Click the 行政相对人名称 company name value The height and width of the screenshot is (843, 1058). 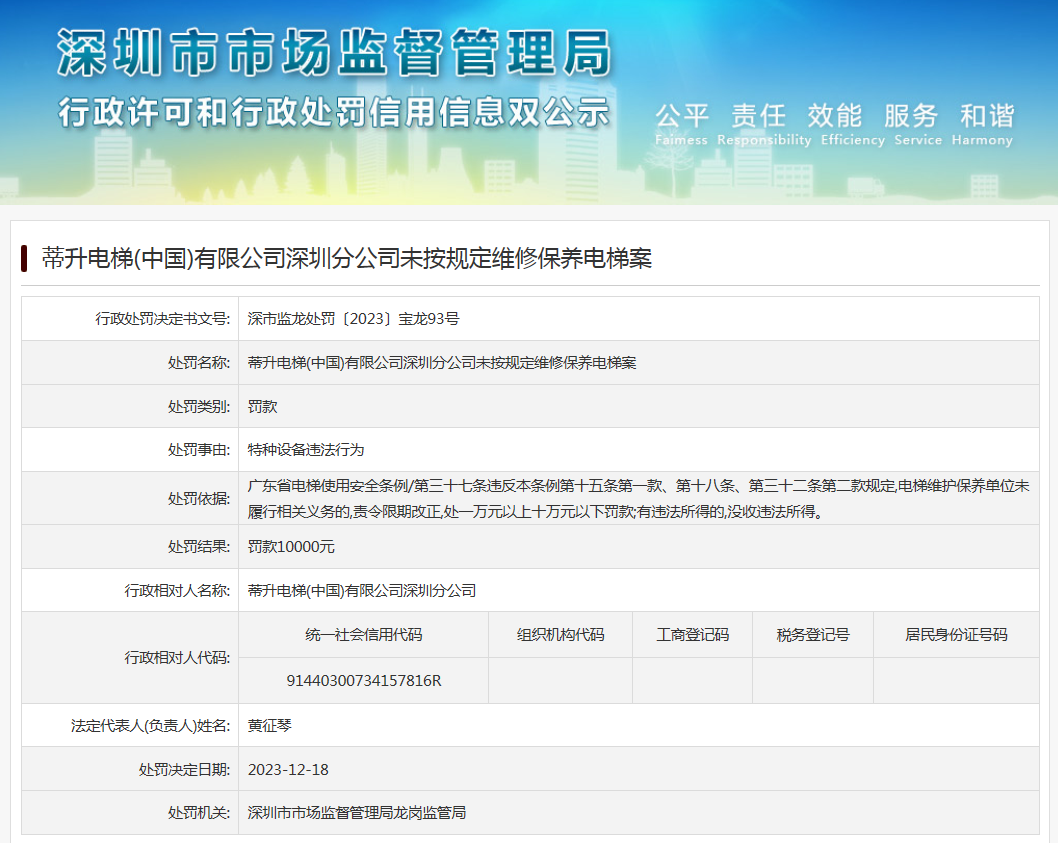click(362, 591)
